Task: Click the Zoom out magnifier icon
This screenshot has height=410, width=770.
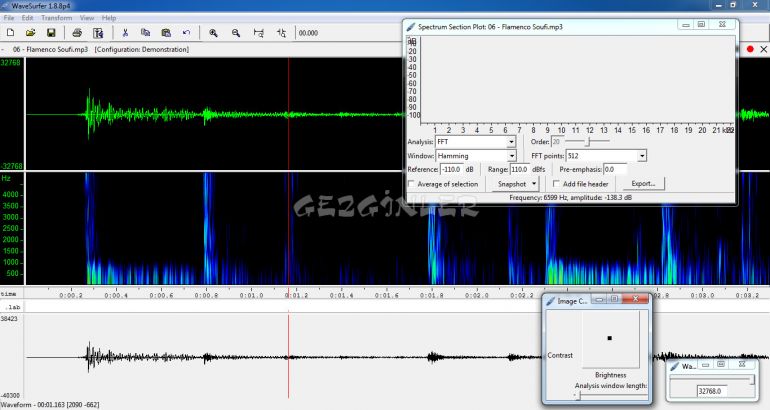Action: coord(236,33)
